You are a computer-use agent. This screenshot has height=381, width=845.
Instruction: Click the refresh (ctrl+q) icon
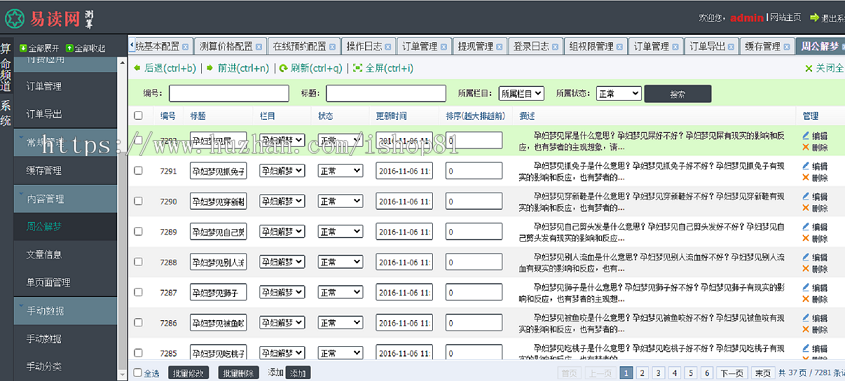click(283, 68)
